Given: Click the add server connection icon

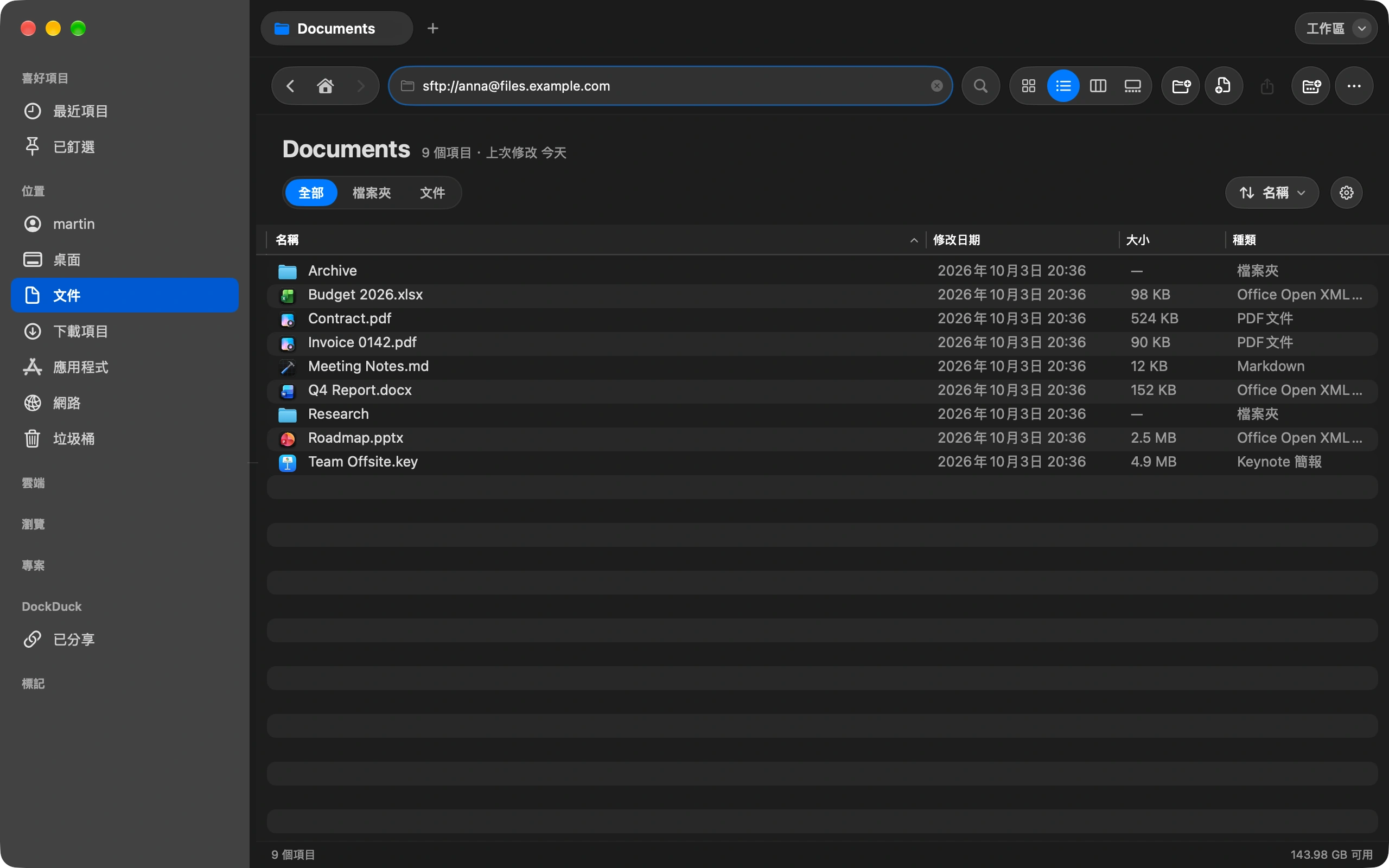Looking at the screenshot, I should click(1311, 86).
